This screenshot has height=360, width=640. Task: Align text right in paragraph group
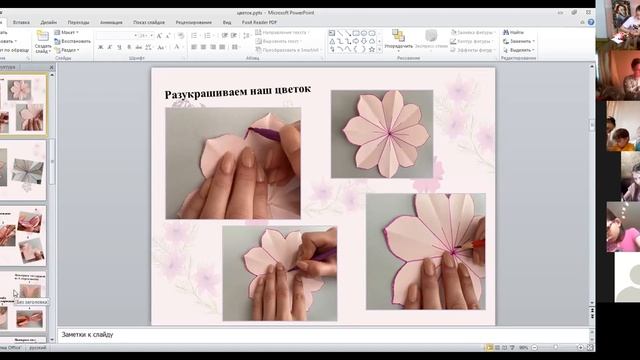[213, 47]
